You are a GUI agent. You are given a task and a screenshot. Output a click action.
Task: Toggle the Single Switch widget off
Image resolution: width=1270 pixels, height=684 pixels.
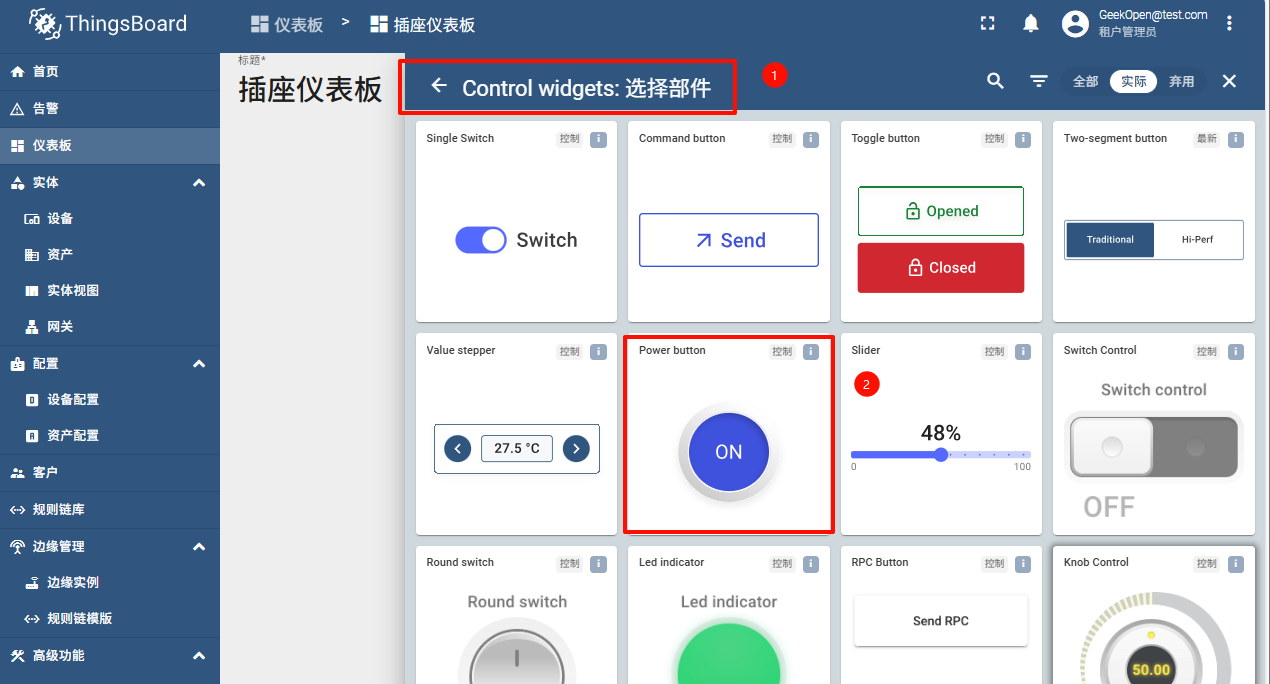tap(481, 240)
